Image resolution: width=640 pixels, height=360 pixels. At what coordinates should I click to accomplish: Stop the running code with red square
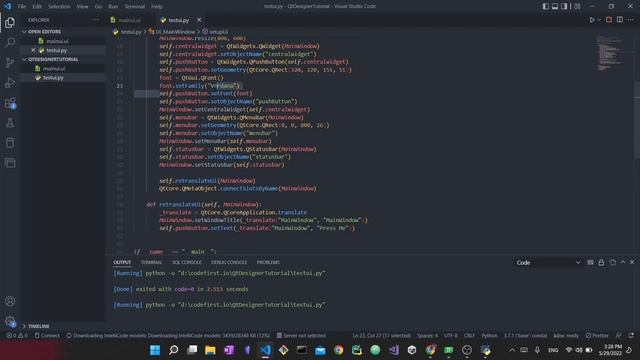pyautogui.click(x=609, y=20)
